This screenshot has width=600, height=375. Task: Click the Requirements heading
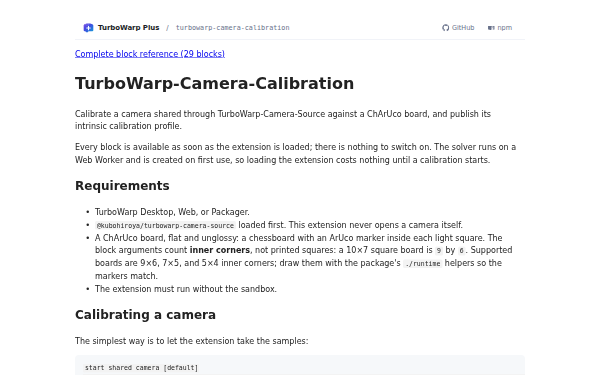pos(122,186)
